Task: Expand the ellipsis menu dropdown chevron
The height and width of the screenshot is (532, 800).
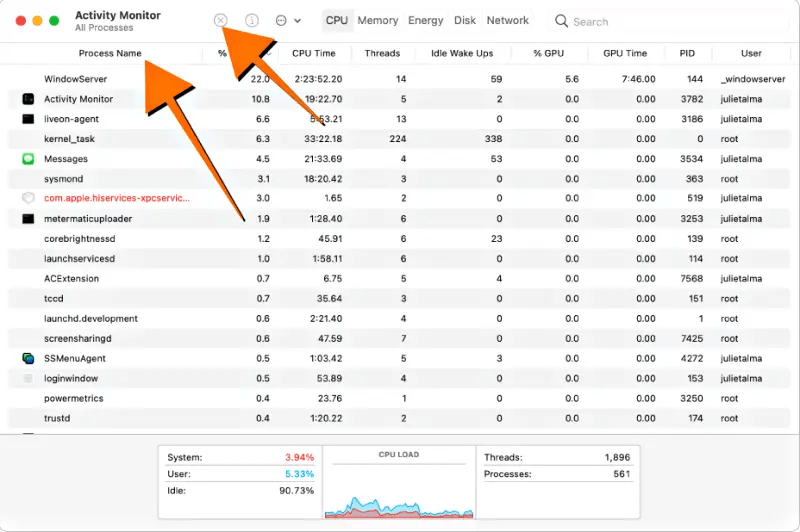Action: (297, 21)
